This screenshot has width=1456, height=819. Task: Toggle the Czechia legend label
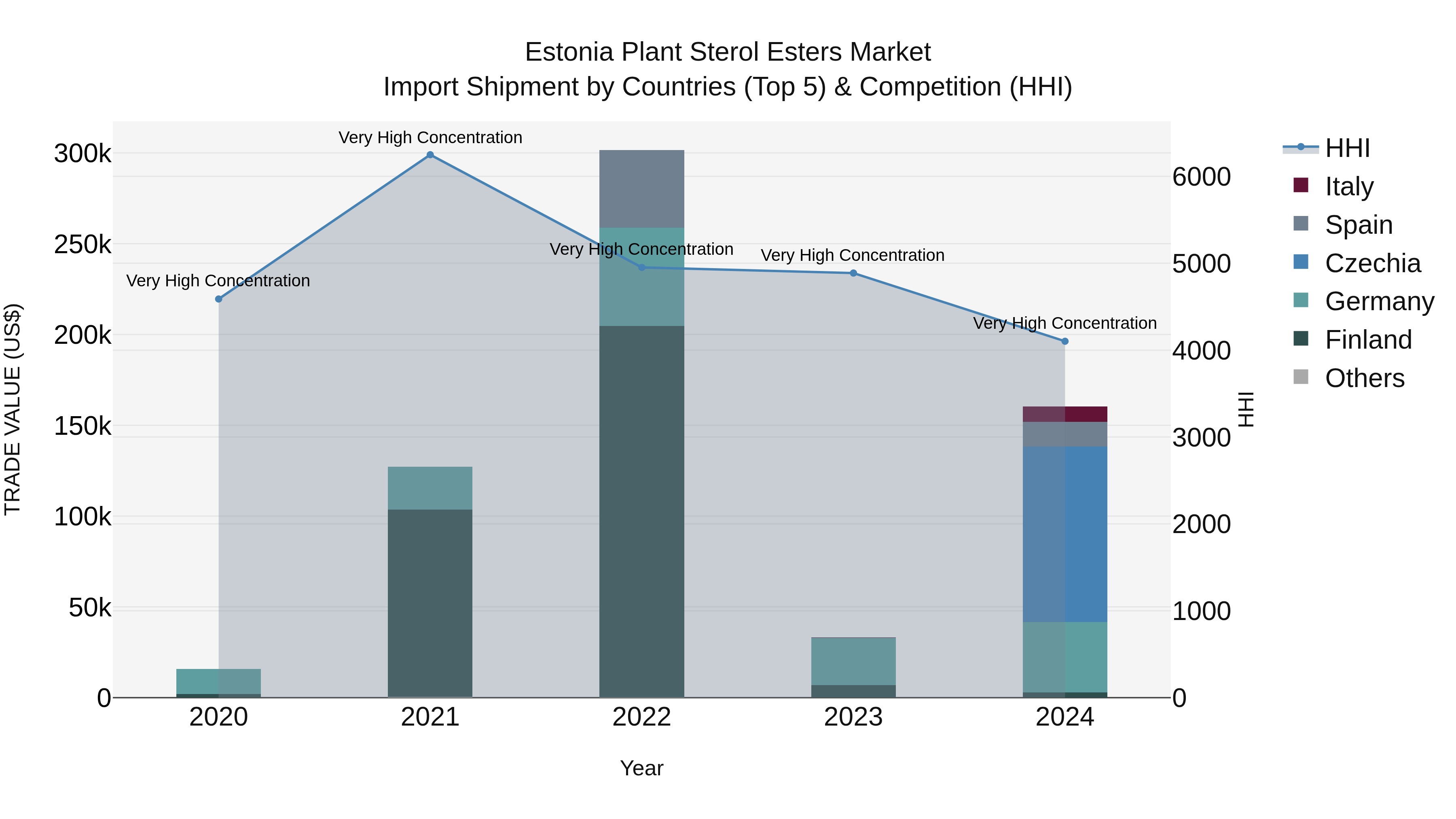click(1373, 263)
